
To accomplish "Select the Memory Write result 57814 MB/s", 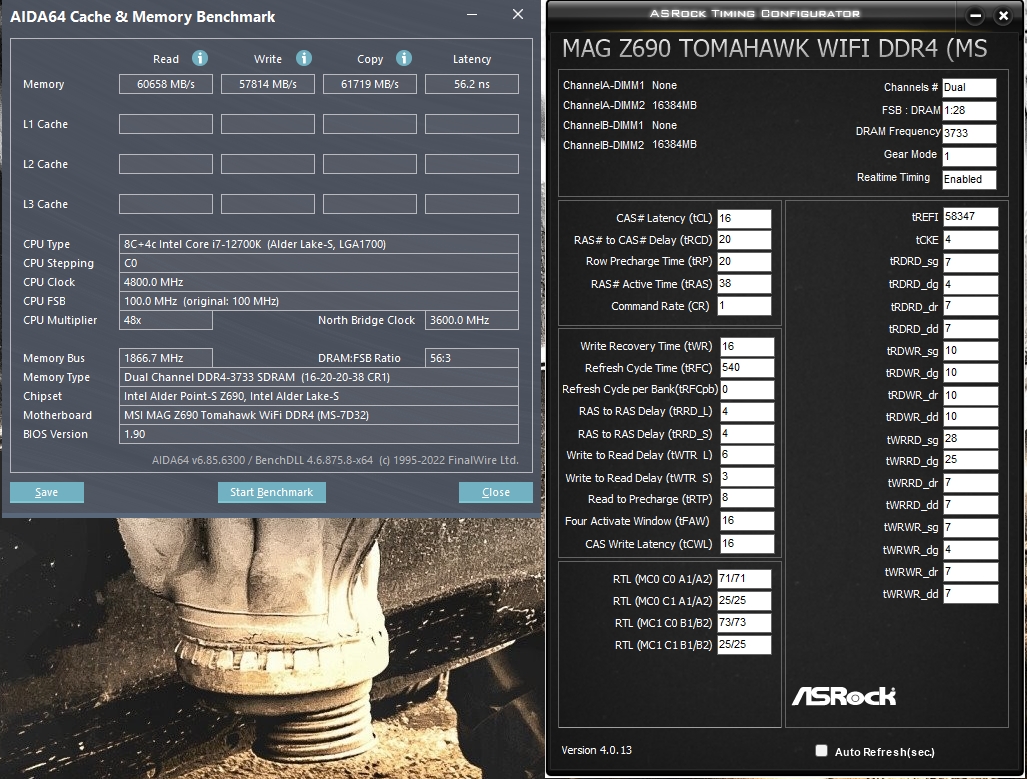I will pyautogui.click(x=268, y=84).
